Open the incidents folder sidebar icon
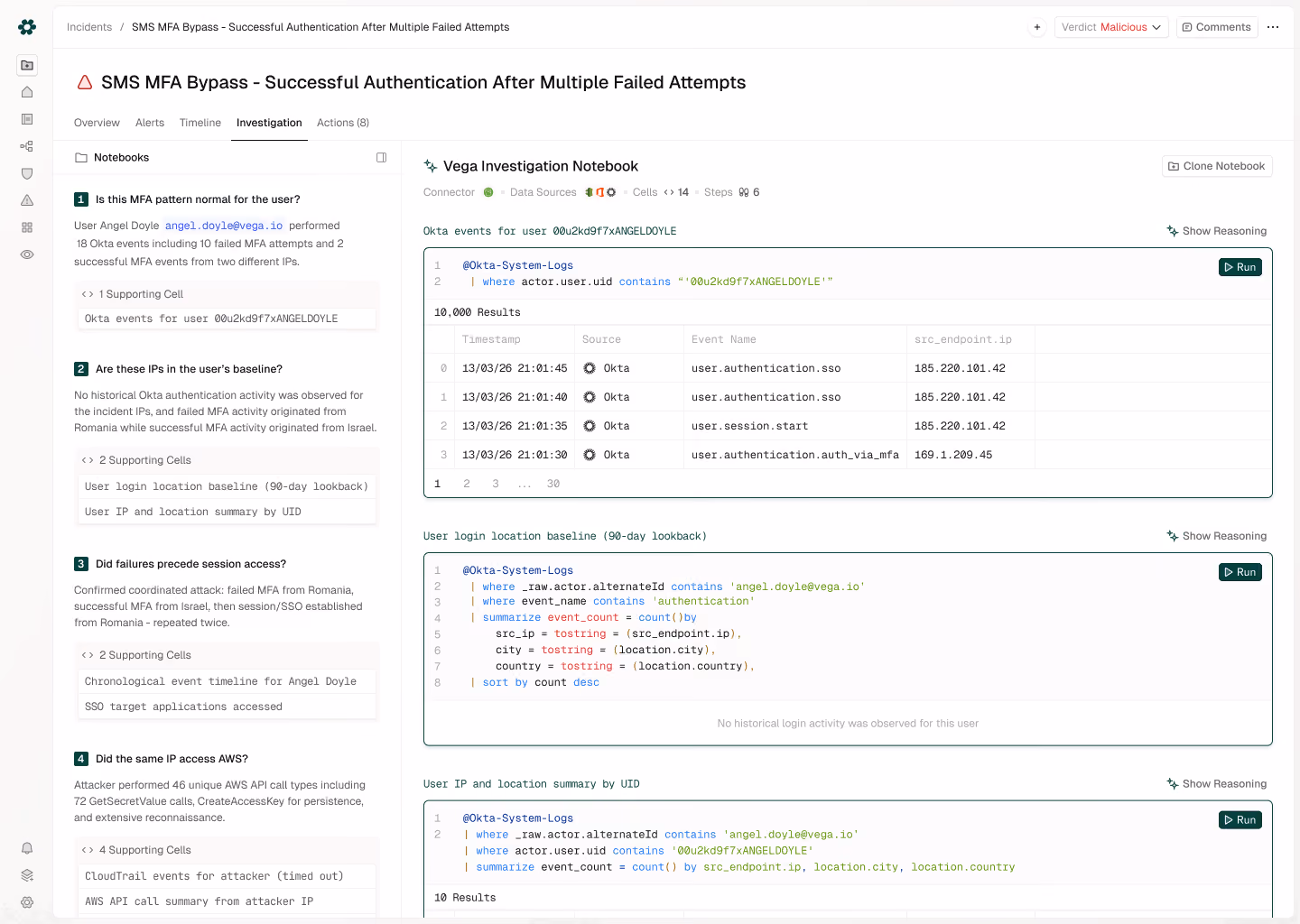 tap(27, 65)
